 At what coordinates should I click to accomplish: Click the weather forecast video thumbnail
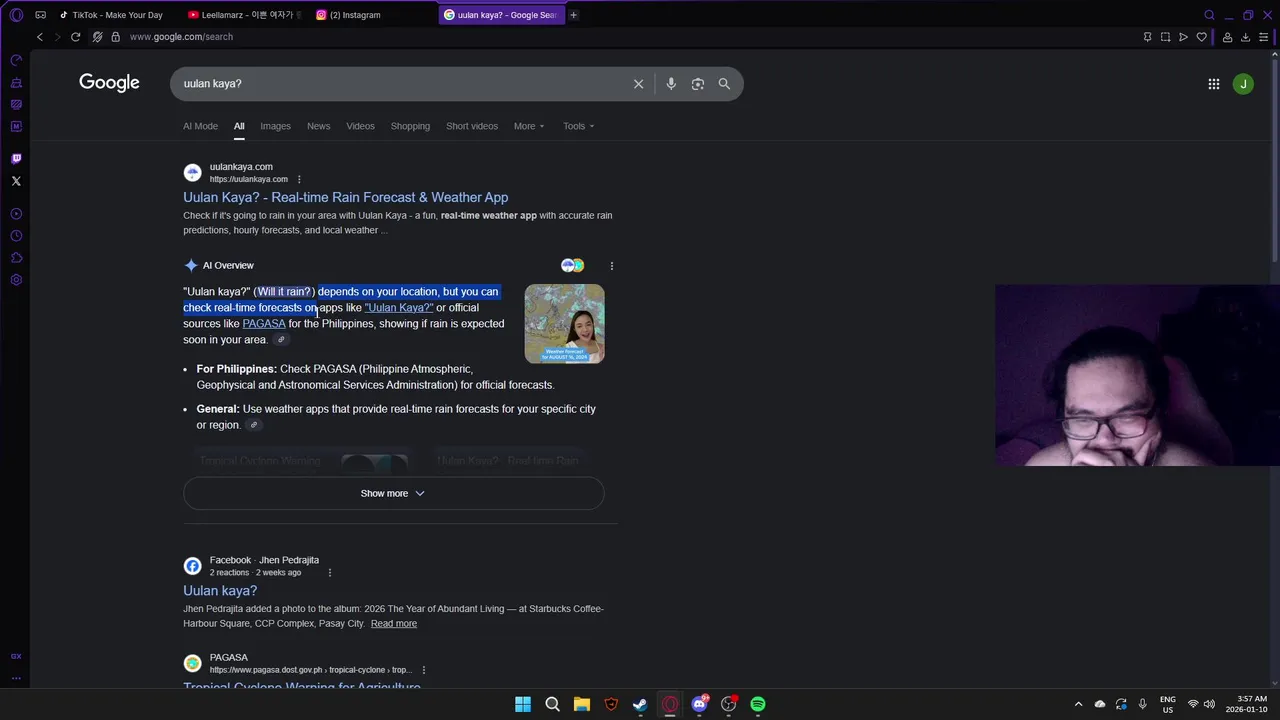pyautogui.click(x=564, y=324)
